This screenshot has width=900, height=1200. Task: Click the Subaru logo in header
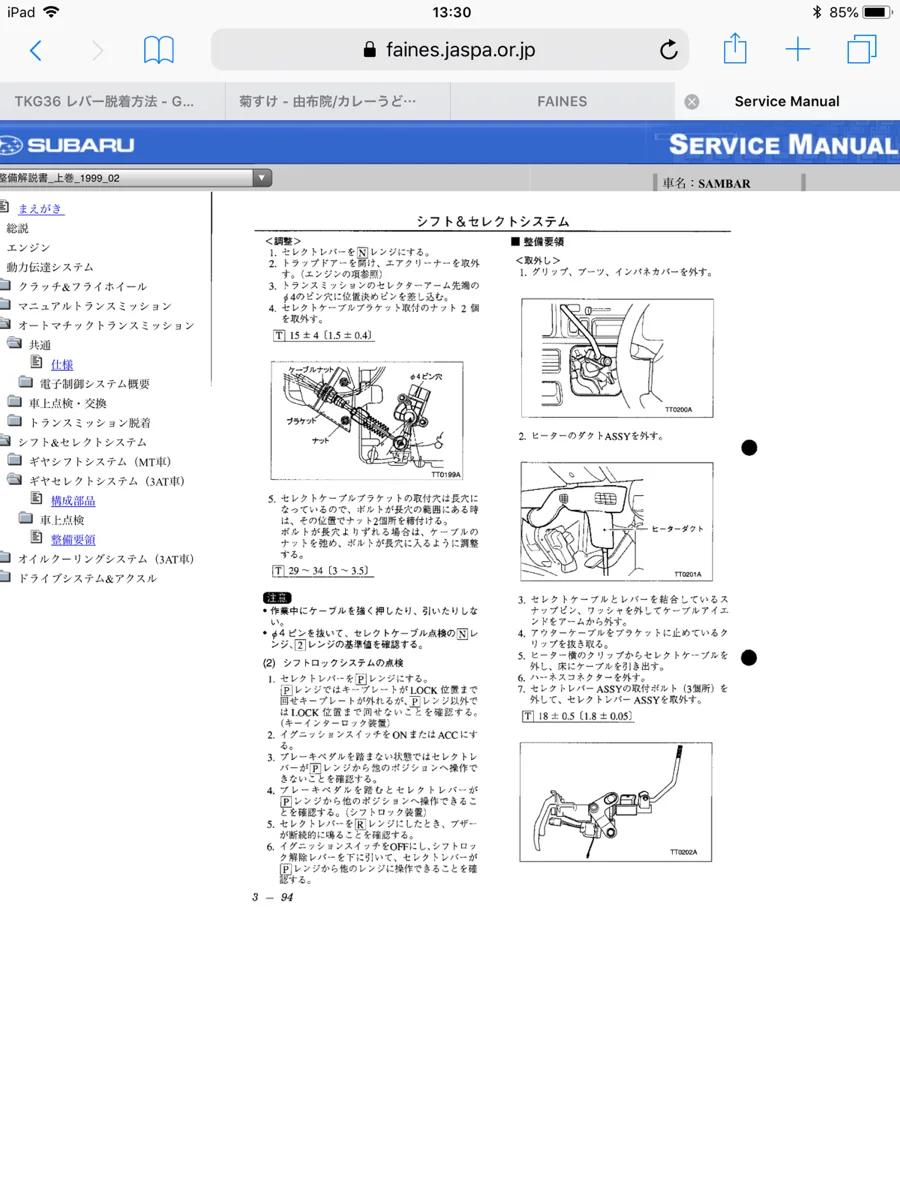[x=68, y=145]
